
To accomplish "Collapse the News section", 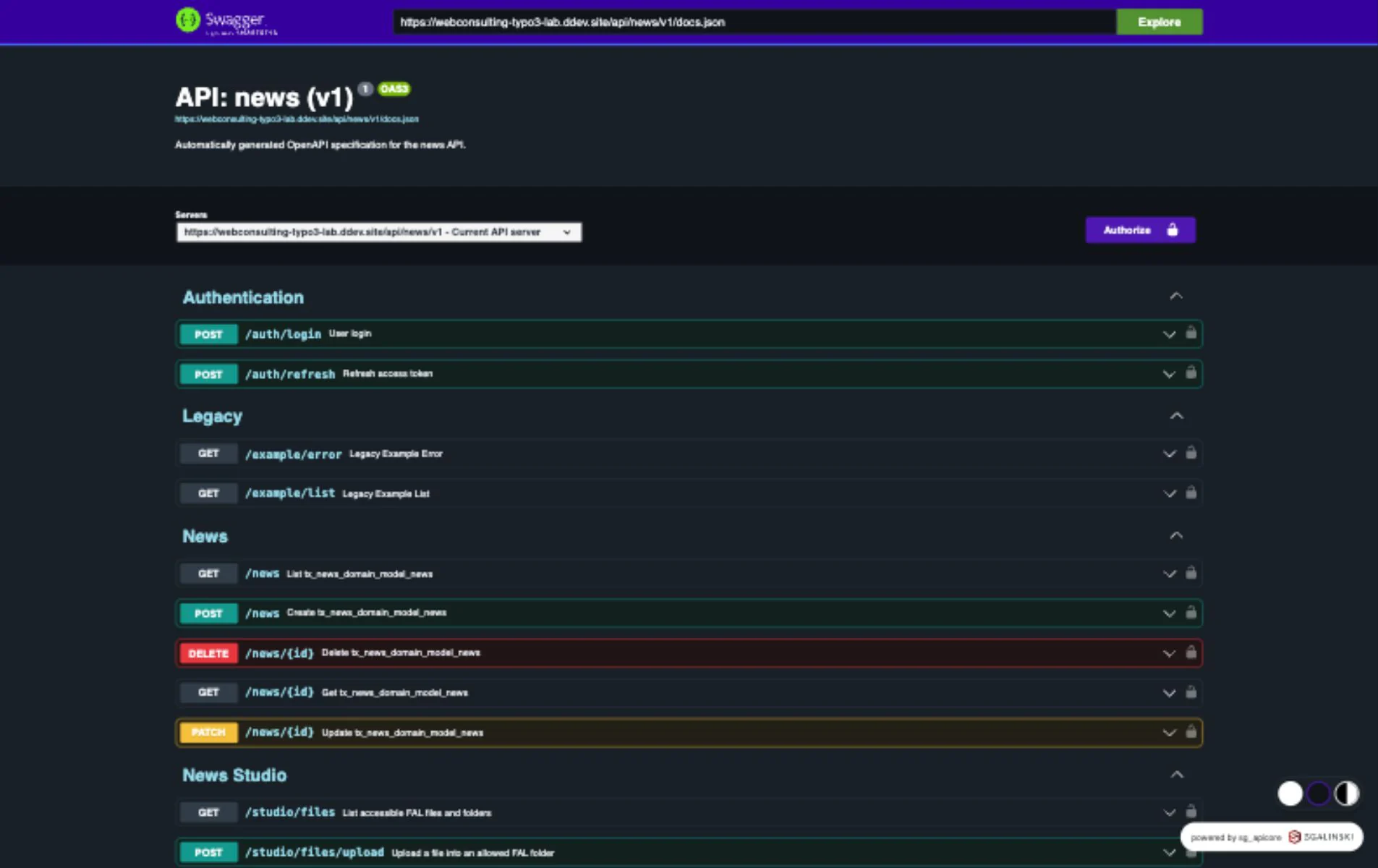I will [1176, 535].
